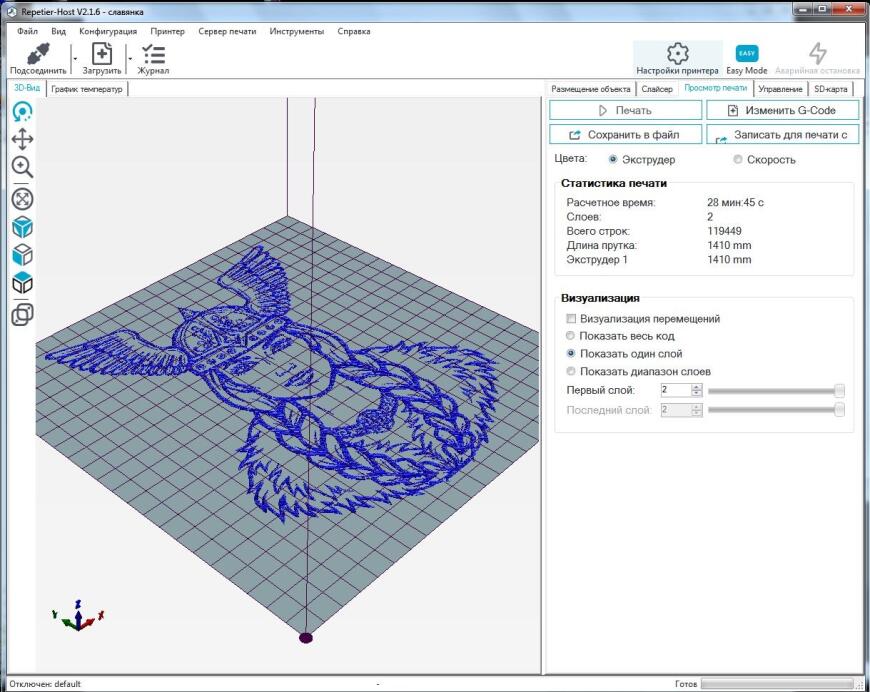Expand dropdown arrow beside Загрузить

(x=130, y=58)
